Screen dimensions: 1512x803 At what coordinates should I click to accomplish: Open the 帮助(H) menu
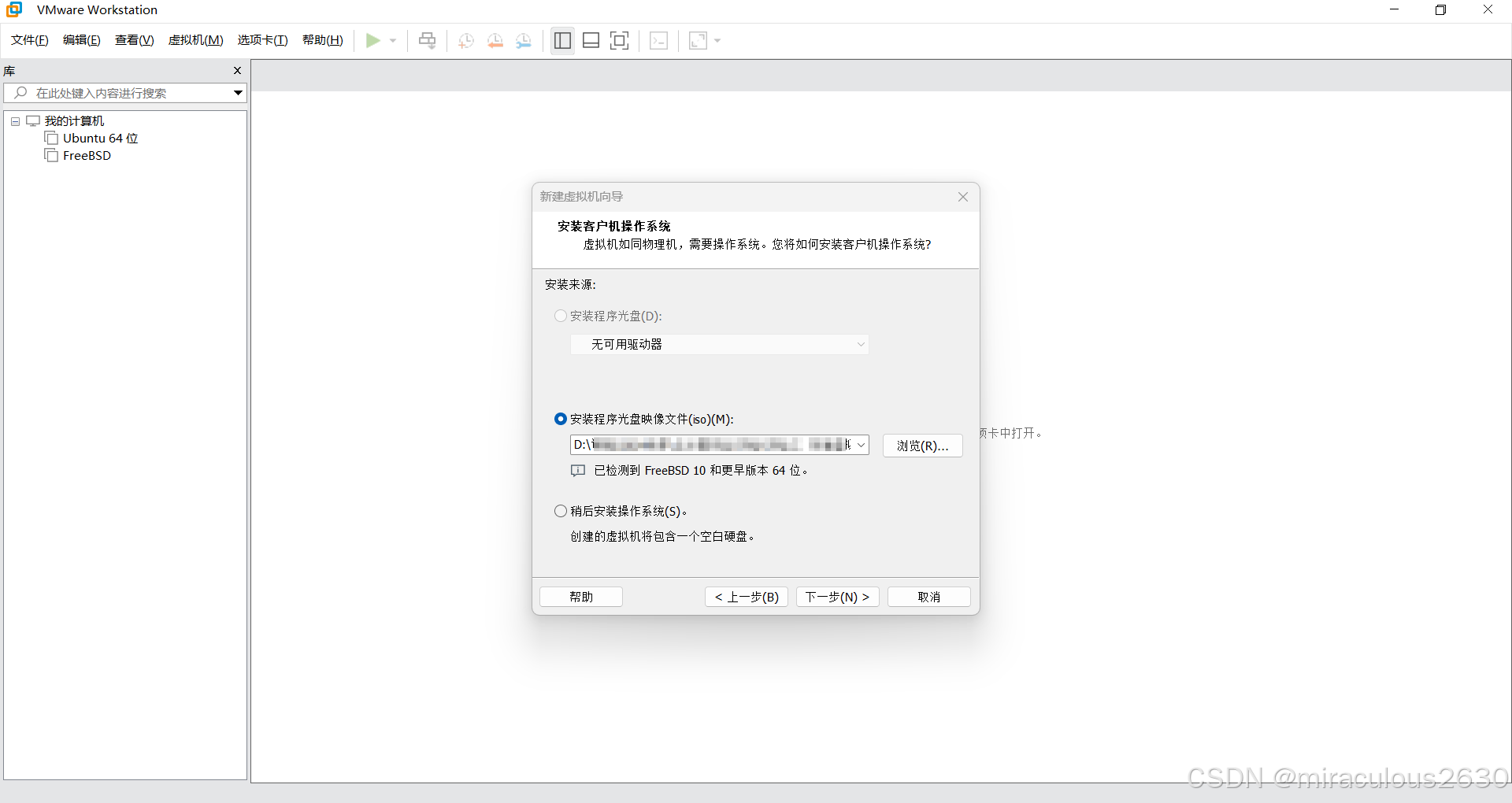(323, 40)
